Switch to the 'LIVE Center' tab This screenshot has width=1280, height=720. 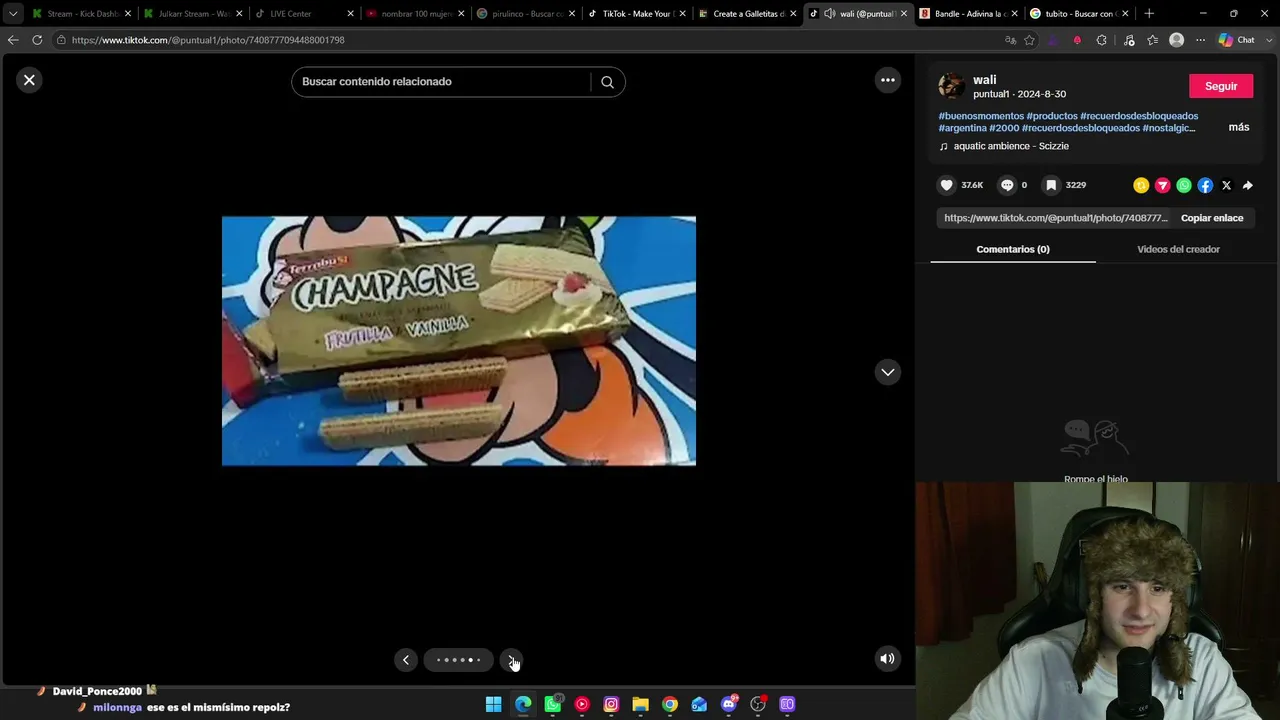pyautogui.click(x=303, y=14)
